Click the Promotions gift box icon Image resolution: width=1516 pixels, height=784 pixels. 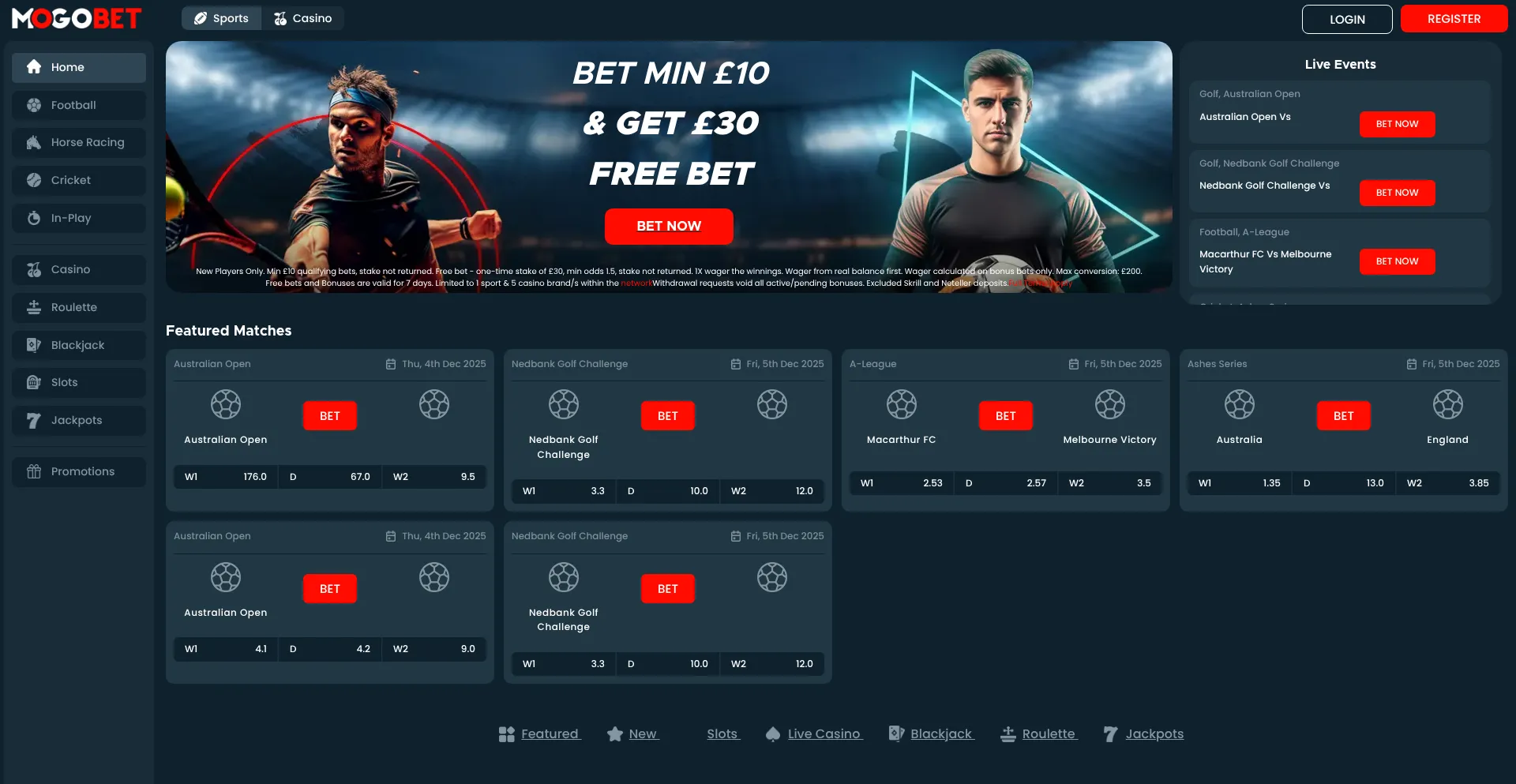34,471
